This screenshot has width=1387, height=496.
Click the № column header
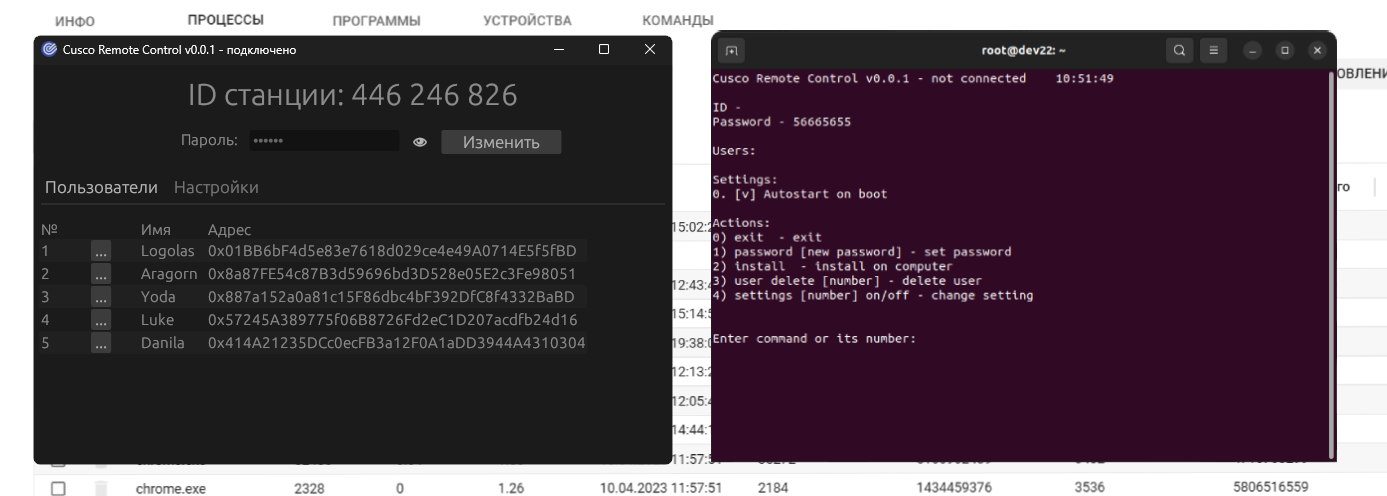49,230
